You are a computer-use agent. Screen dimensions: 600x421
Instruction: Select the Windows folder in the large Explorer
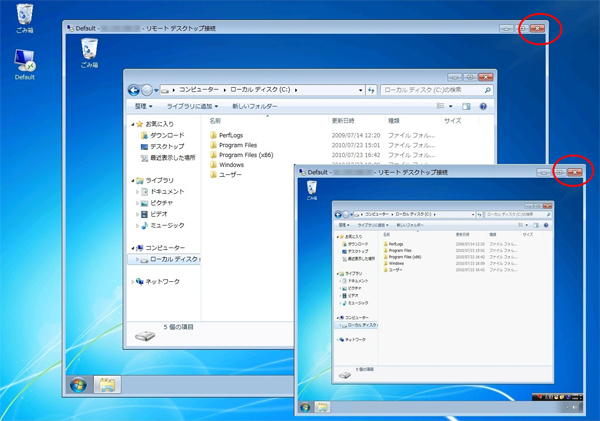pyautogui.click(x=227, y=165)
